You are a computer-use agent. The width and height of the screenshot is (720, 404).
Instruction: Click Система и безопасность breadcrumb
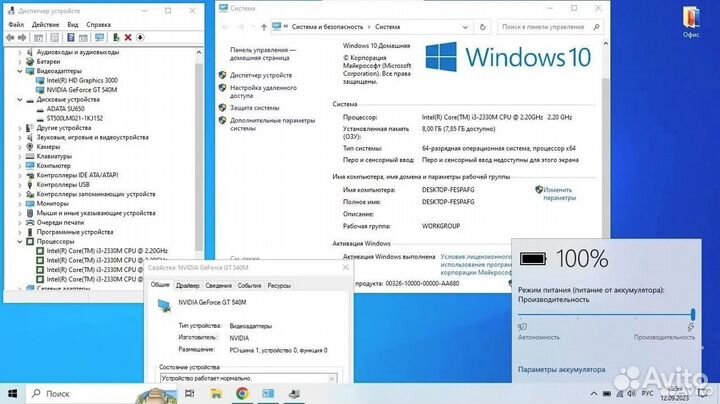[327, 27]
